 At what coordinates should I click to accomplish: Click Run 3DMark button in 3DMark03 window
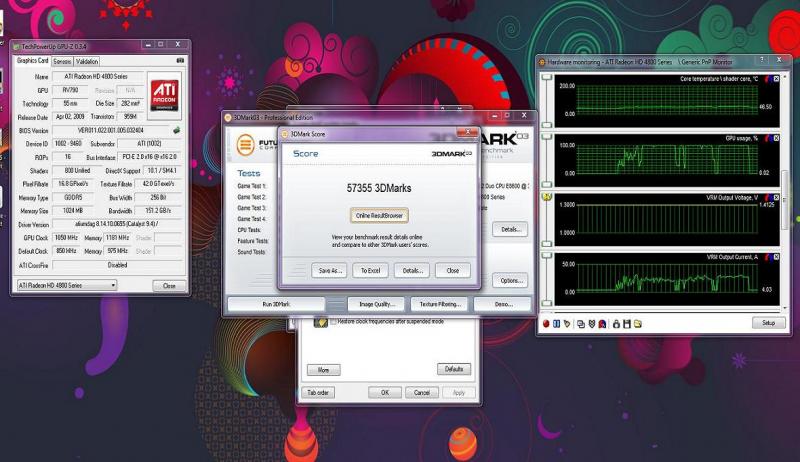tap(276, 304)
